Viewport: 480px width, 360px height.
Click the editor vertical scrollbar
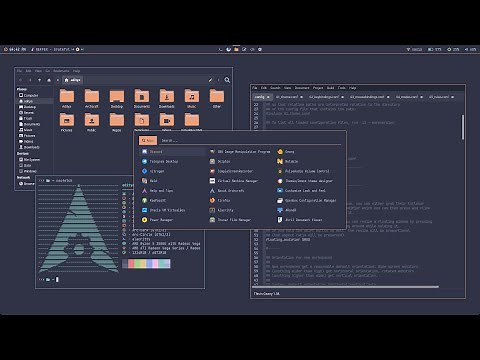[x=463, y=127]
